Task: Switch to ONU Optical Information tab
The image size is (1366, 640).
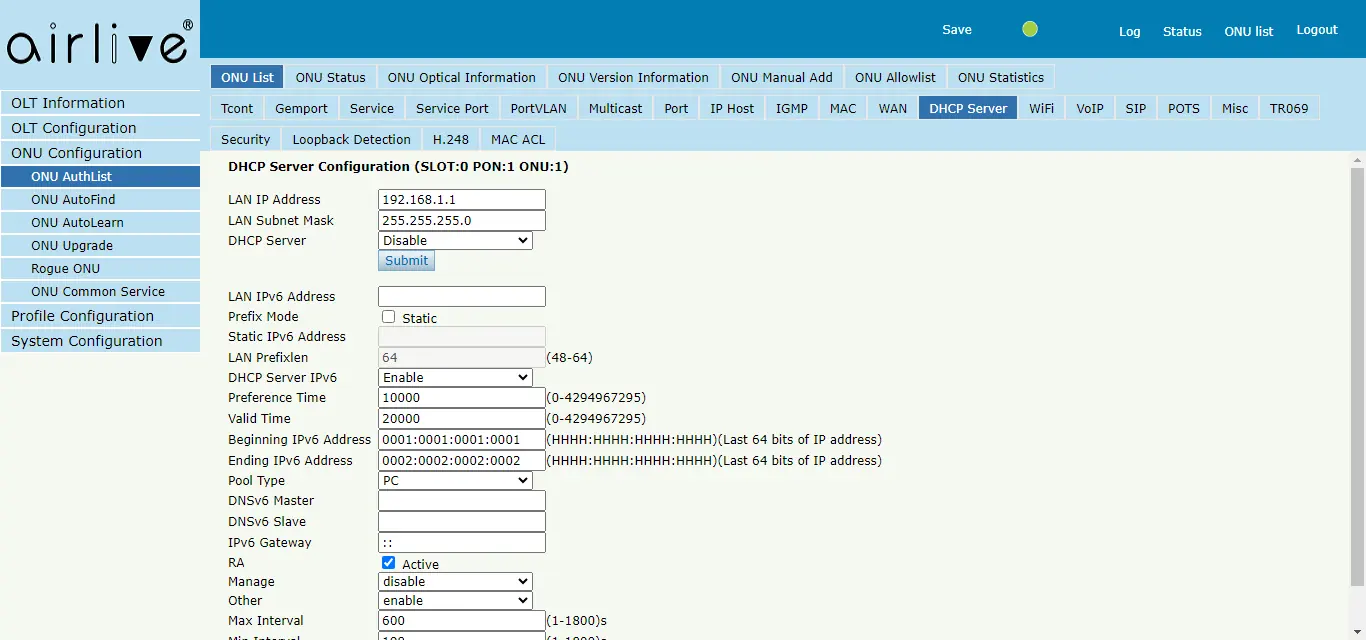Action: coord(462,77)
